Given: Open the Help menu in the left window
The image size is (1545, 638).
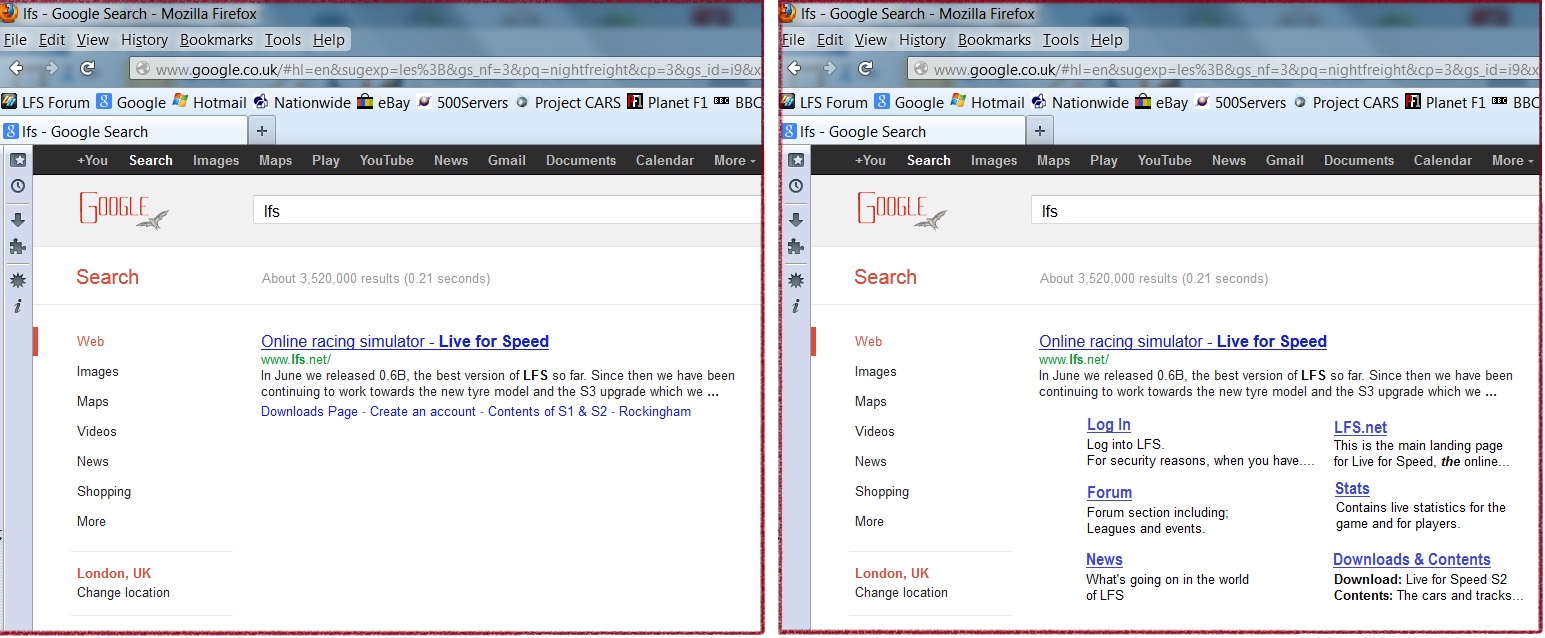Looking at the screenshot, I should click(x=329, y=40).
